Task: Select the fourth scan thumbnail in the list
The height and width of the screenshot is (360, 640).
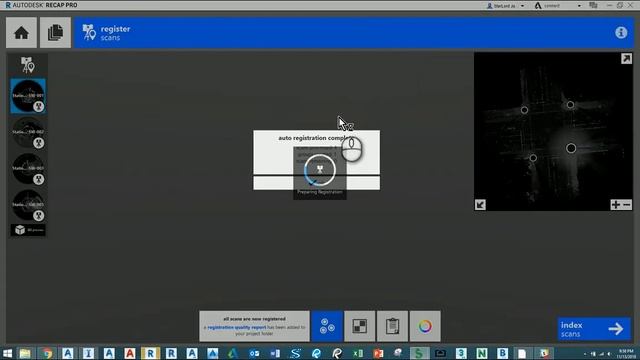Action: coord(28,205)
